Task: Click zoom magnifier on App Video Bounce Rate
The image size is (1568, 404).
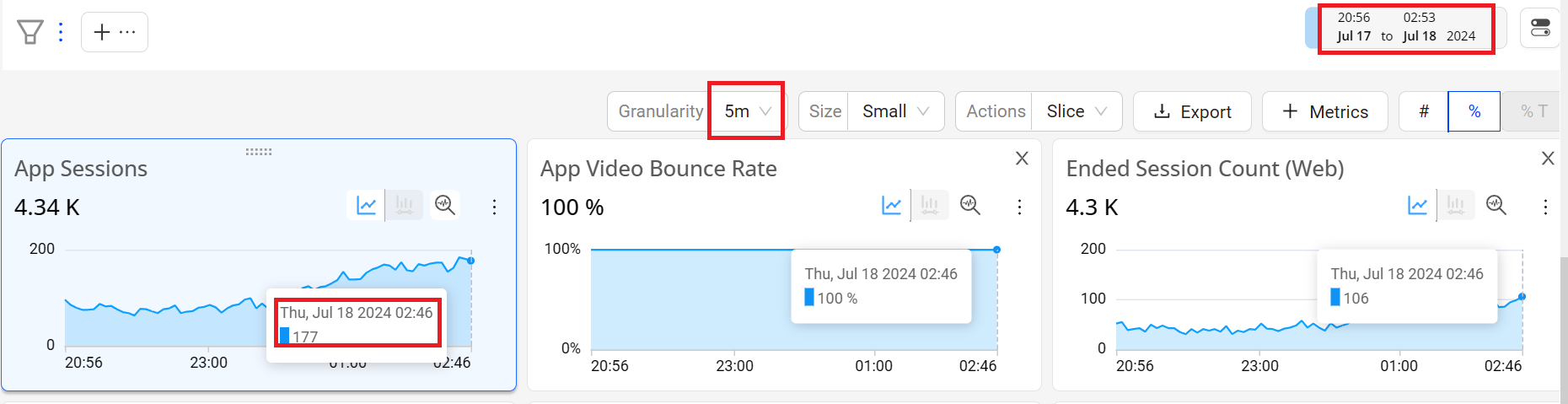Action: click(x=970, y=205)
